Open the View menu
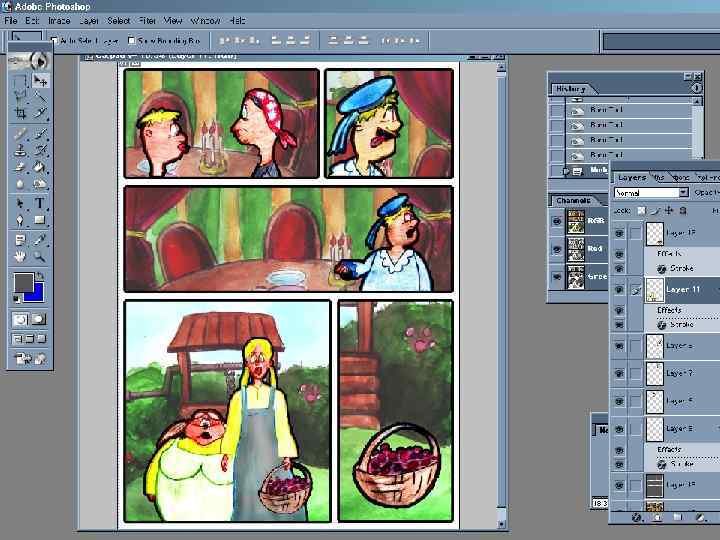 173,21
